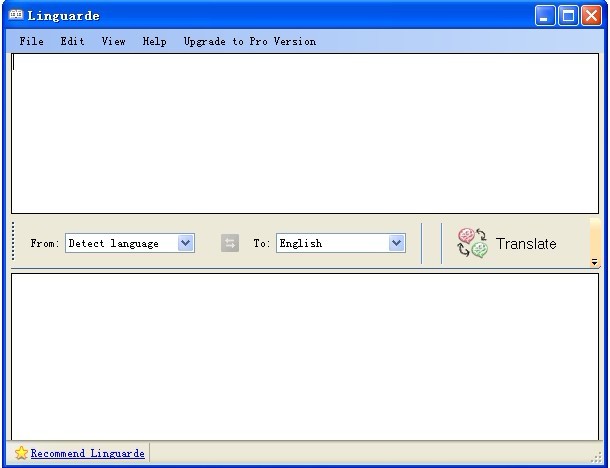Open the To language dropdown
This screenshot has height=468, width=610.
coord(397,243)
